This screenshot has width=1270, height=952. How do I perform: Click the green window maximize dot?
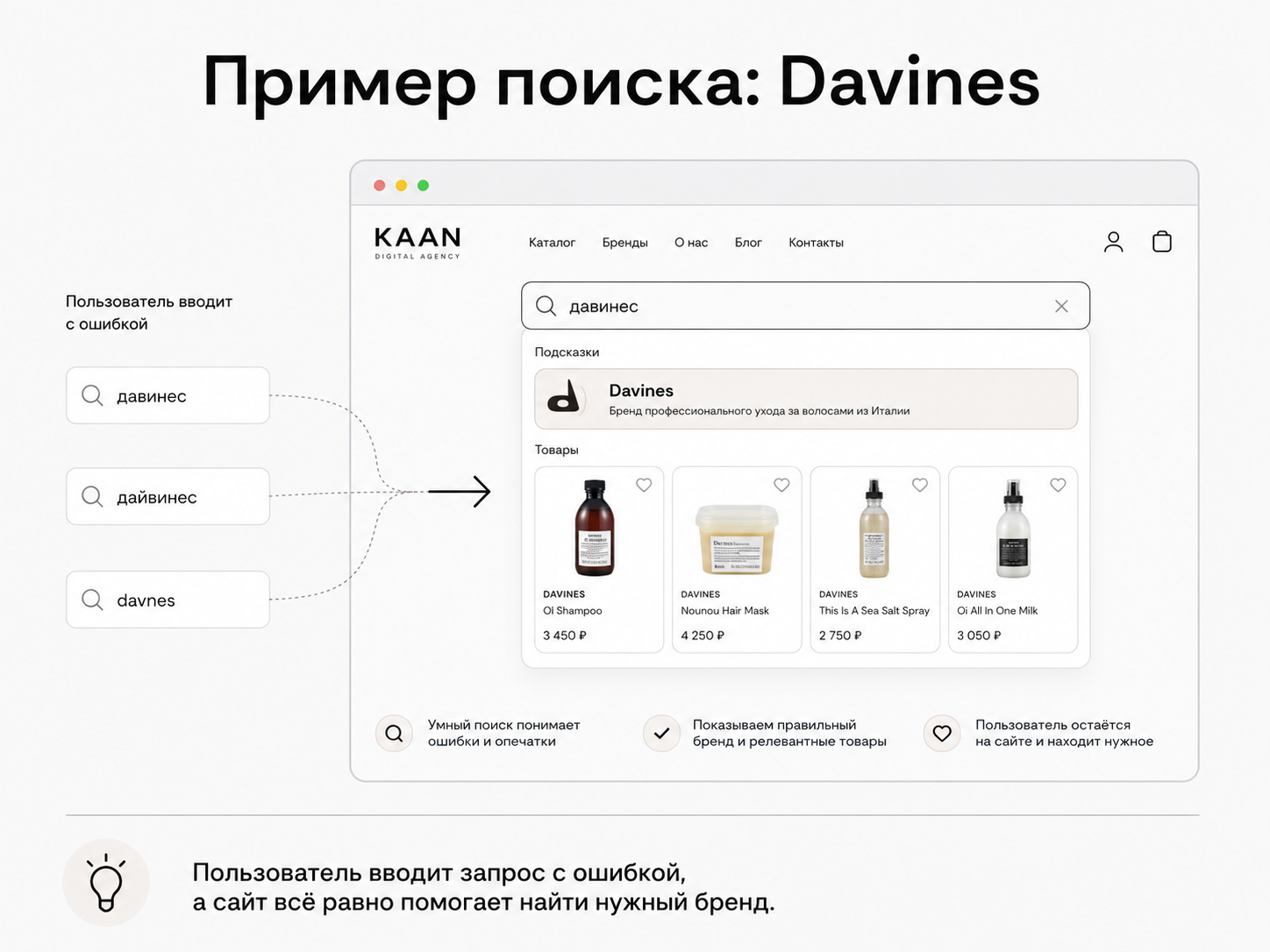click(x=424, y=185)
